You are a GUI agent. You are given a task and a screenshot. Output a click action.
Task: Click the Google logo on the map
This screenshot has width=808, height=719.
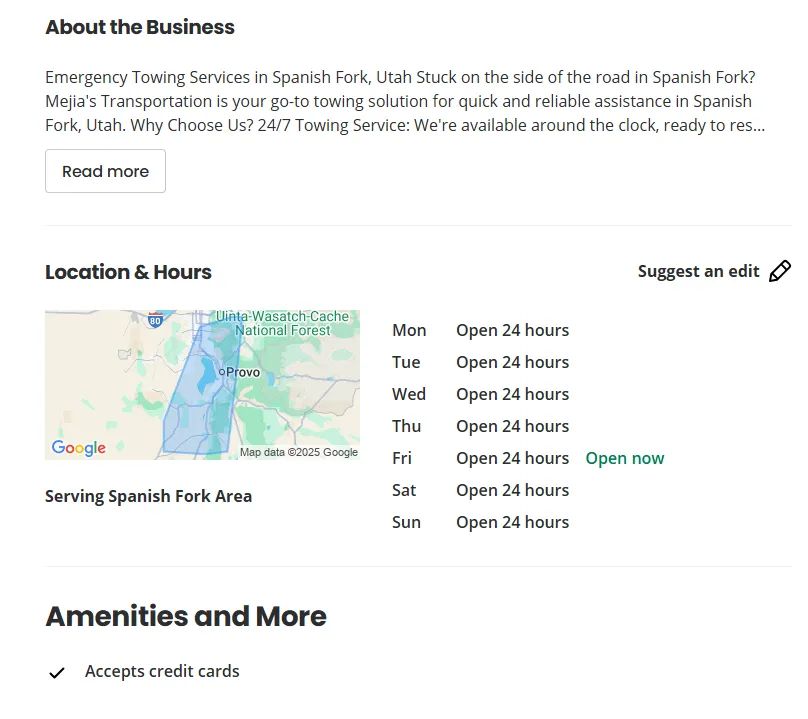[78, 447]
